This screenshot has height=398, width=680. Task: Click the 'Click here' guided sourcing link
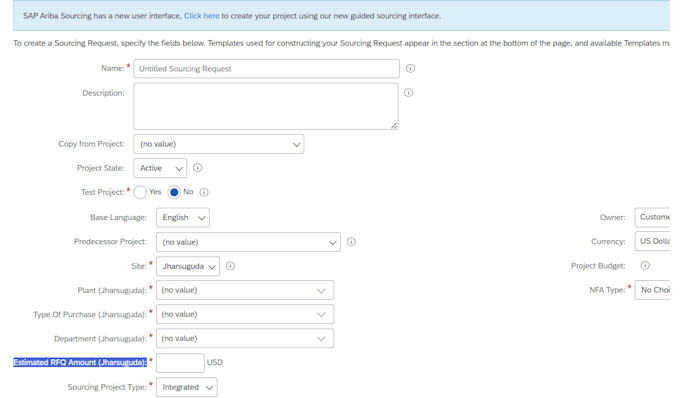[x=202, y=16]
